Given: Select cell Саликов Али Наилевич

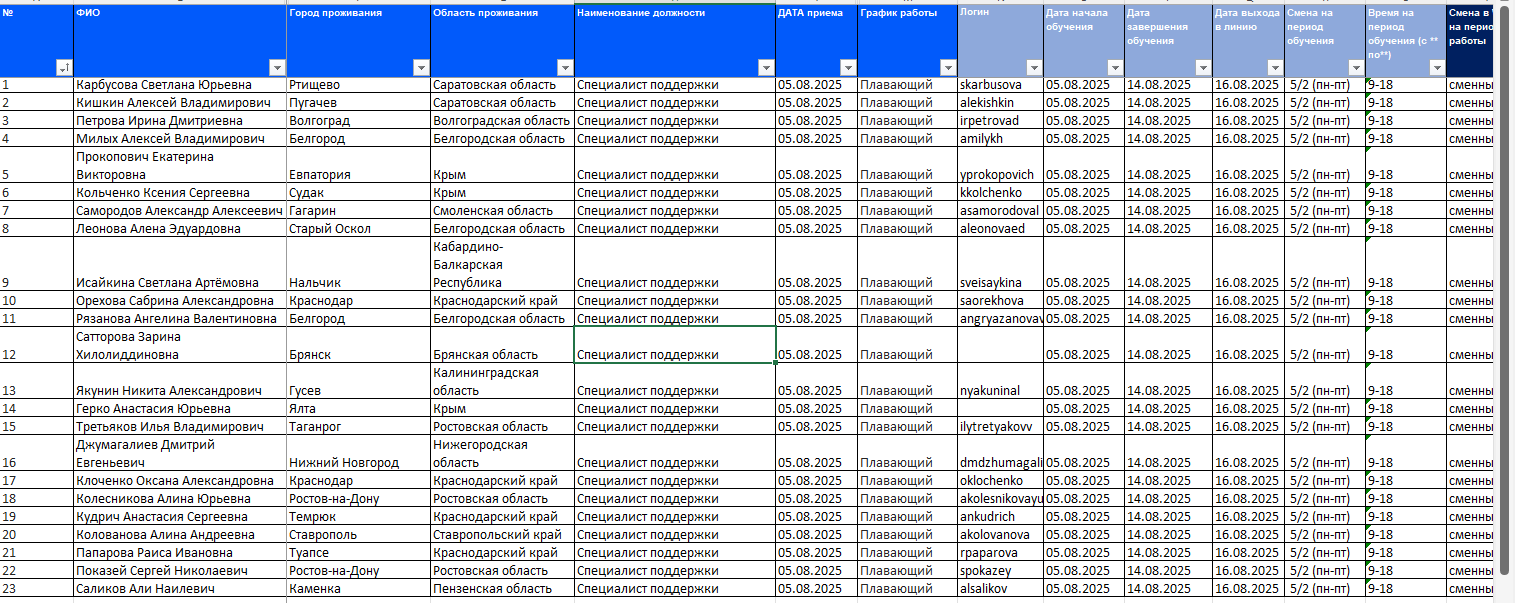Looking at the screenshot, I should coord(180,589).
